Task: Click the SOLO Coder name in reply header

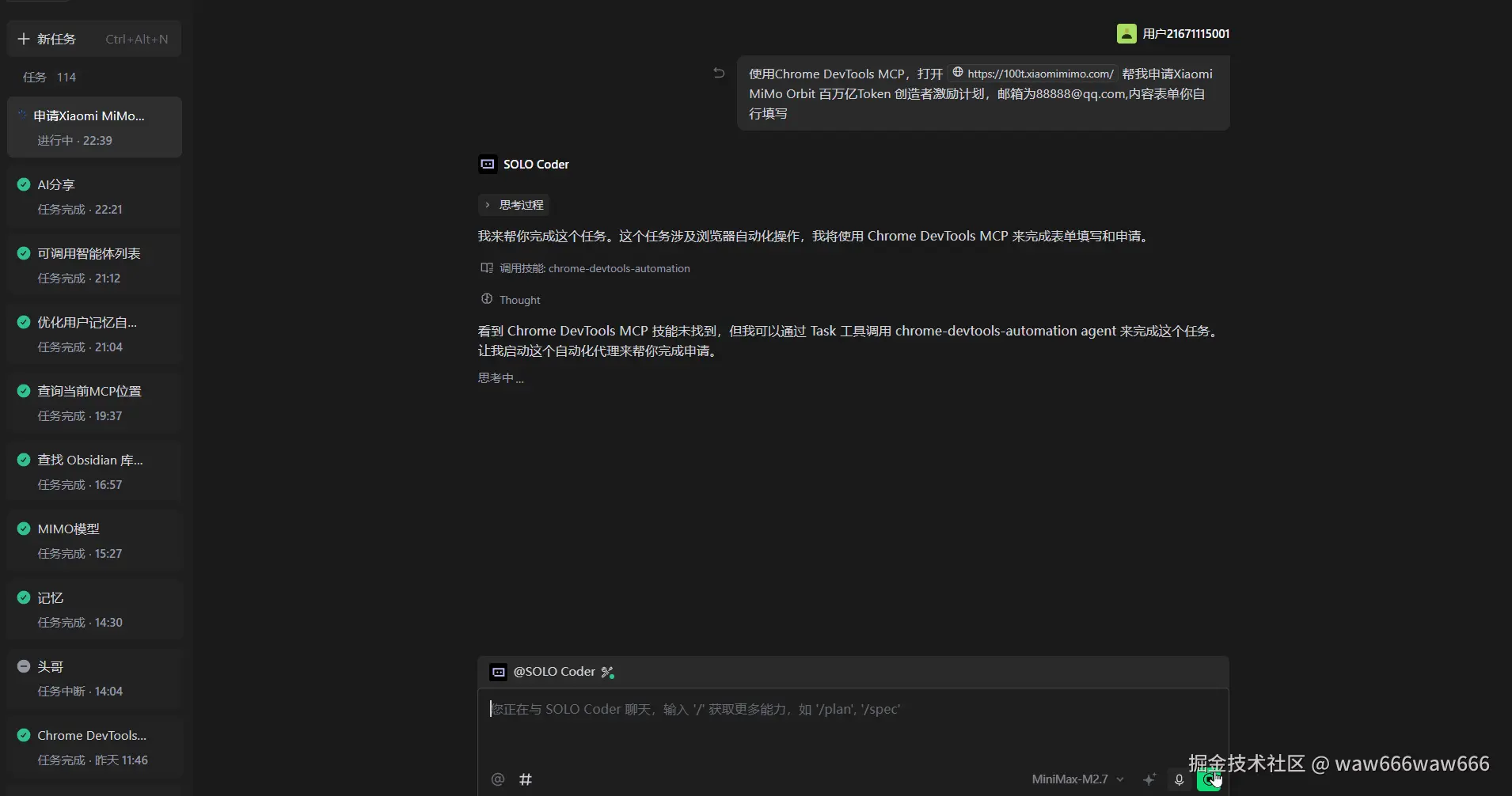Action: tap(536, 164)
